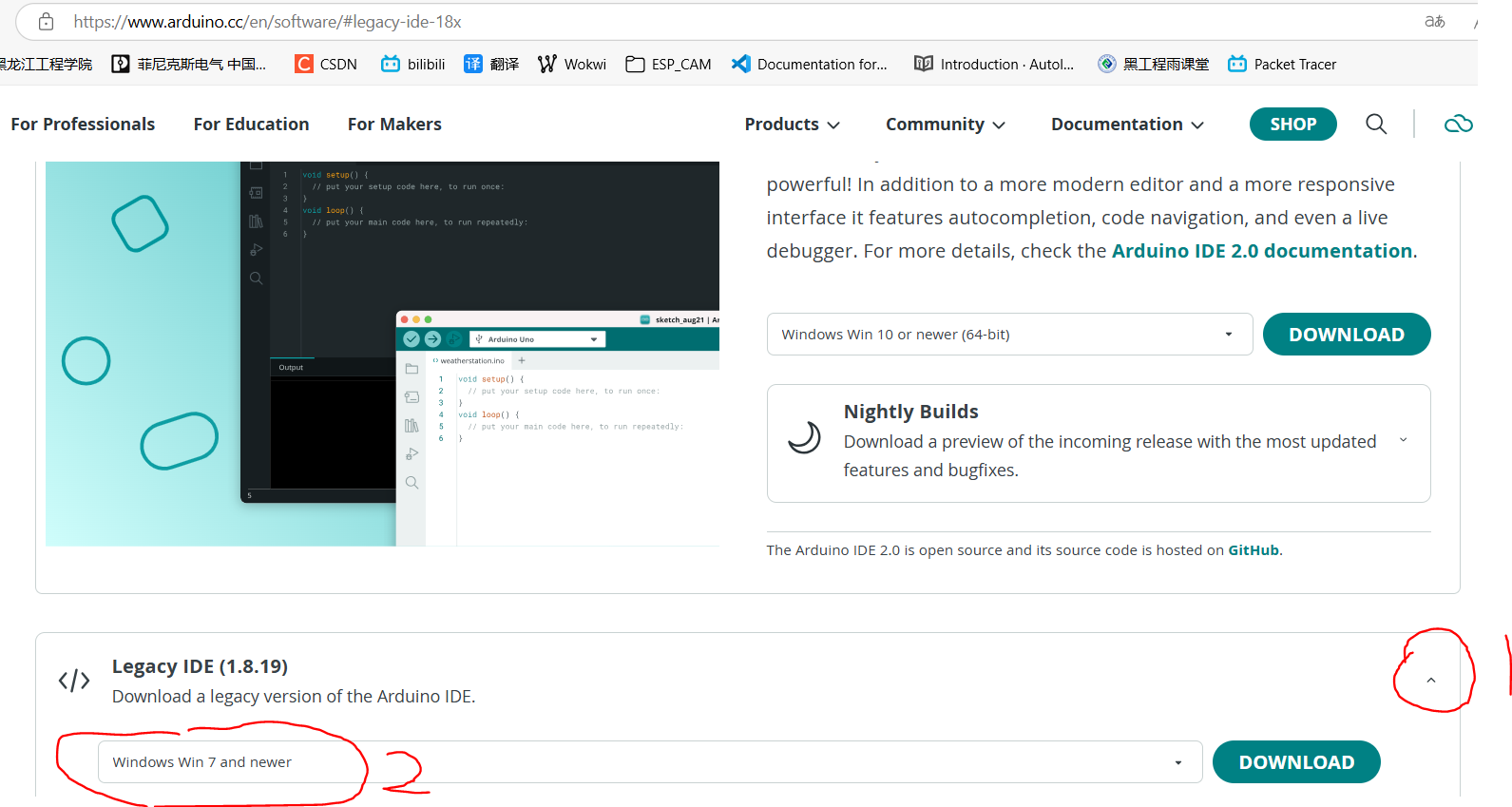Open the Introduction · Autol... bookmark

coord(994,64)
